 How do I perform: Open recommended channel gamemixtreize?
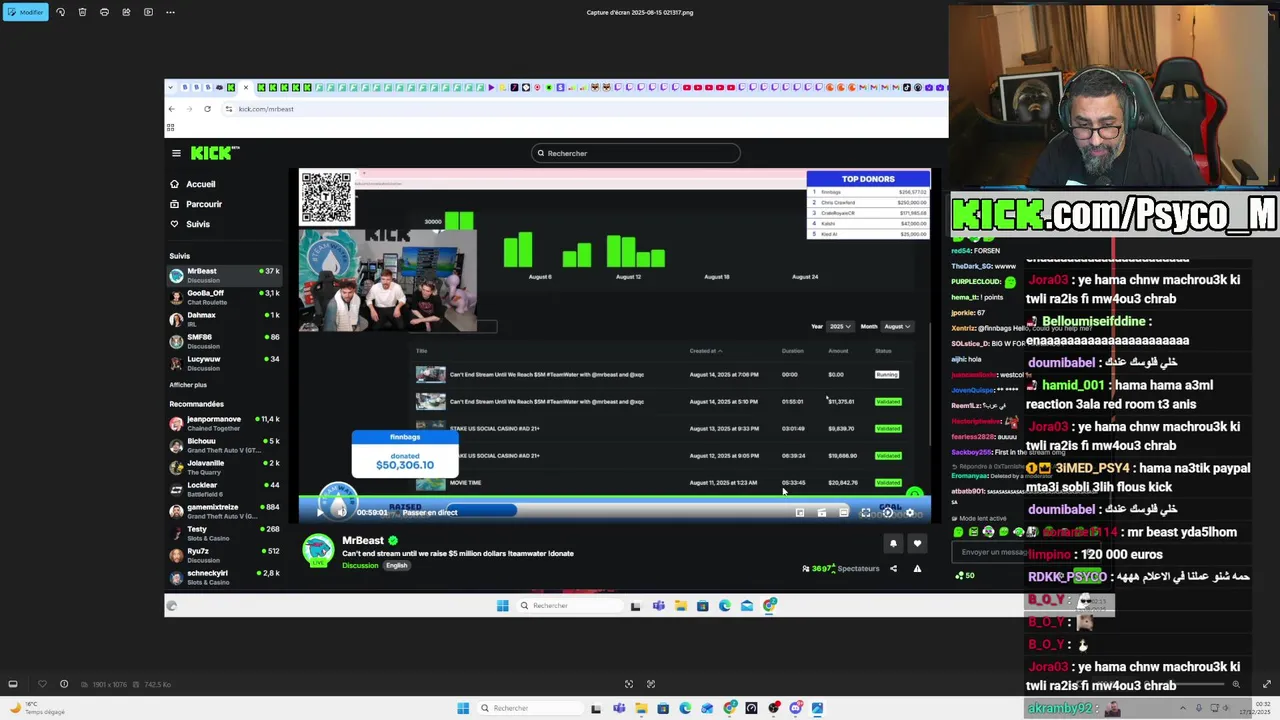pyautogui.click(x=225, y=511)
